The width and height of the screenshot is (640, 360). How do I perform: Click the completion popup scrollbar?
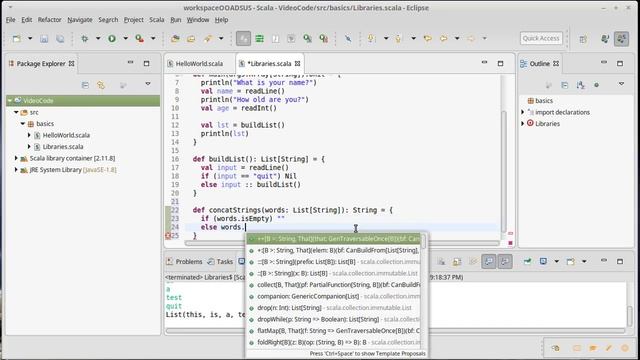click(424, 242)
